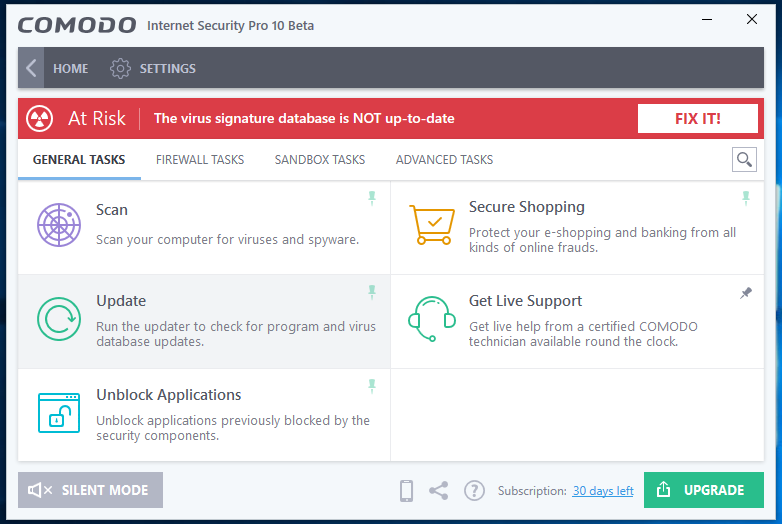Select the Advanced Tasks tab
782x524 pixels.
pyautogui.click(x=444, y=160)
